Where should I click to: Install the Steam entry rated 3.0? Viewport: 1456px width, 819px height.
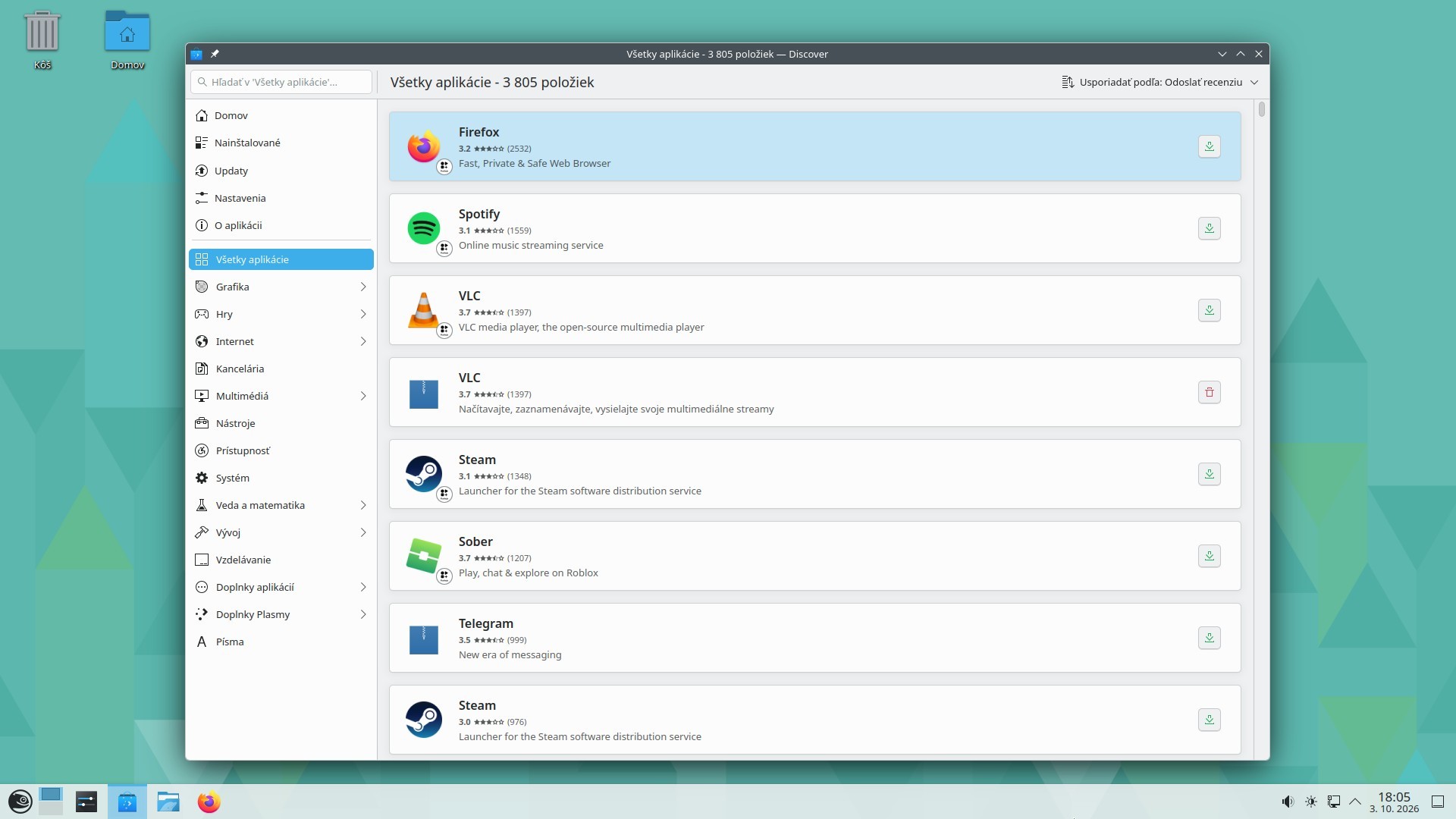[x=1209, y=720]
